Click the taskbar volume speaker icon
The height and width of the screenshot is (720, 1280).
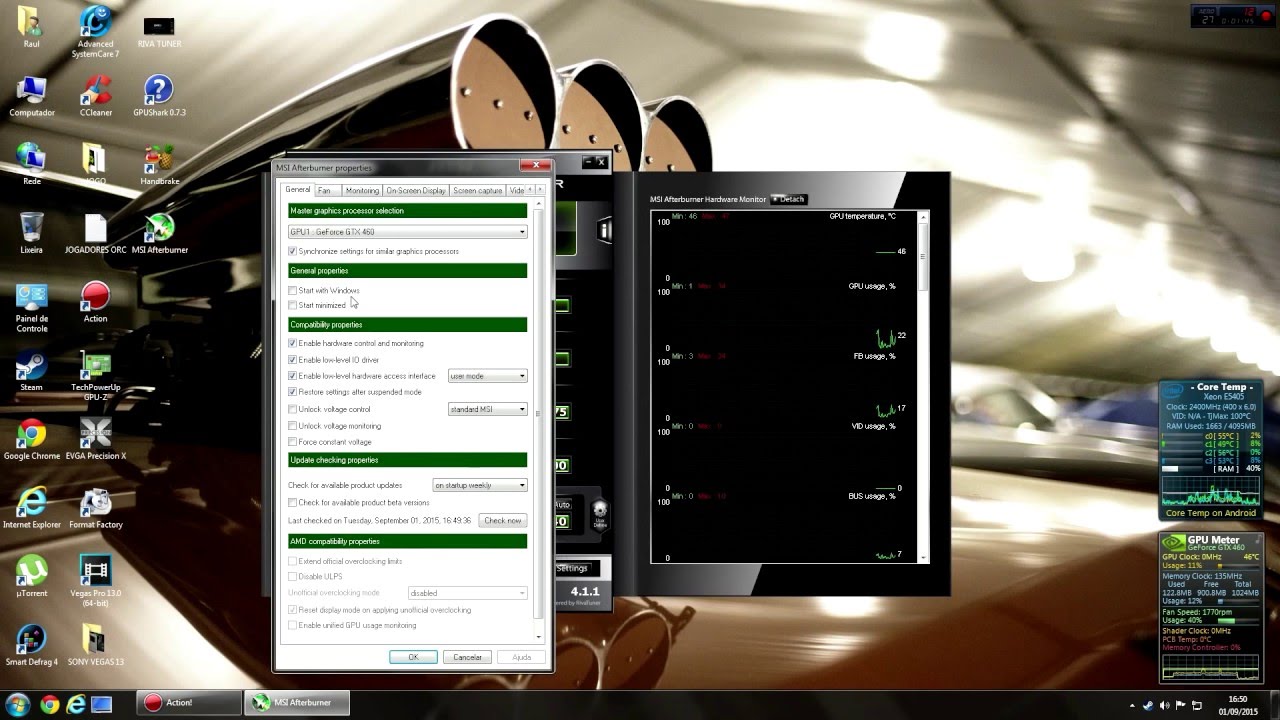pos(1164,705)
